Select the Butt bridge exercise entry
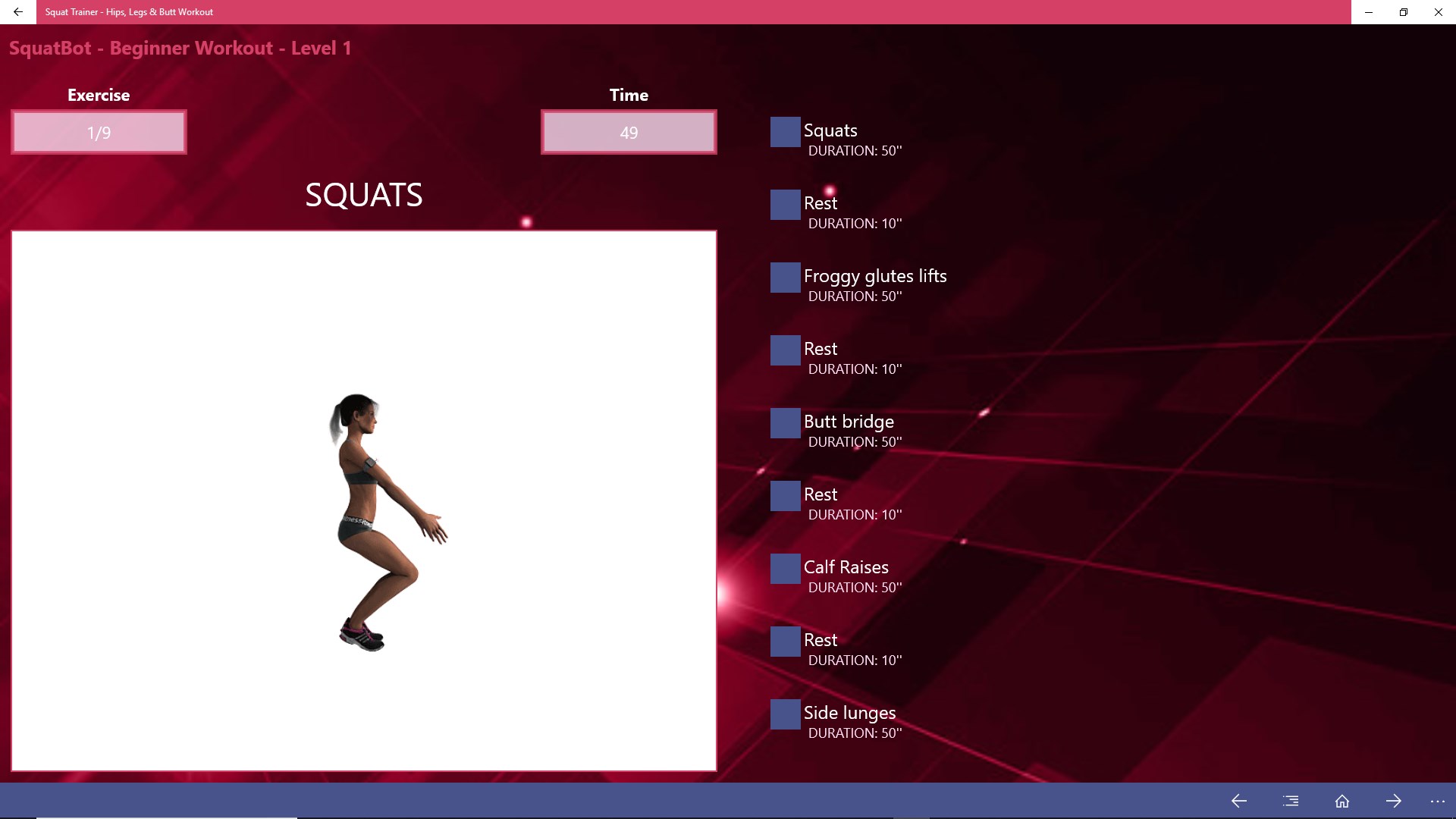The height and width of the screenshot is (819, 1456). pos(849,422)
